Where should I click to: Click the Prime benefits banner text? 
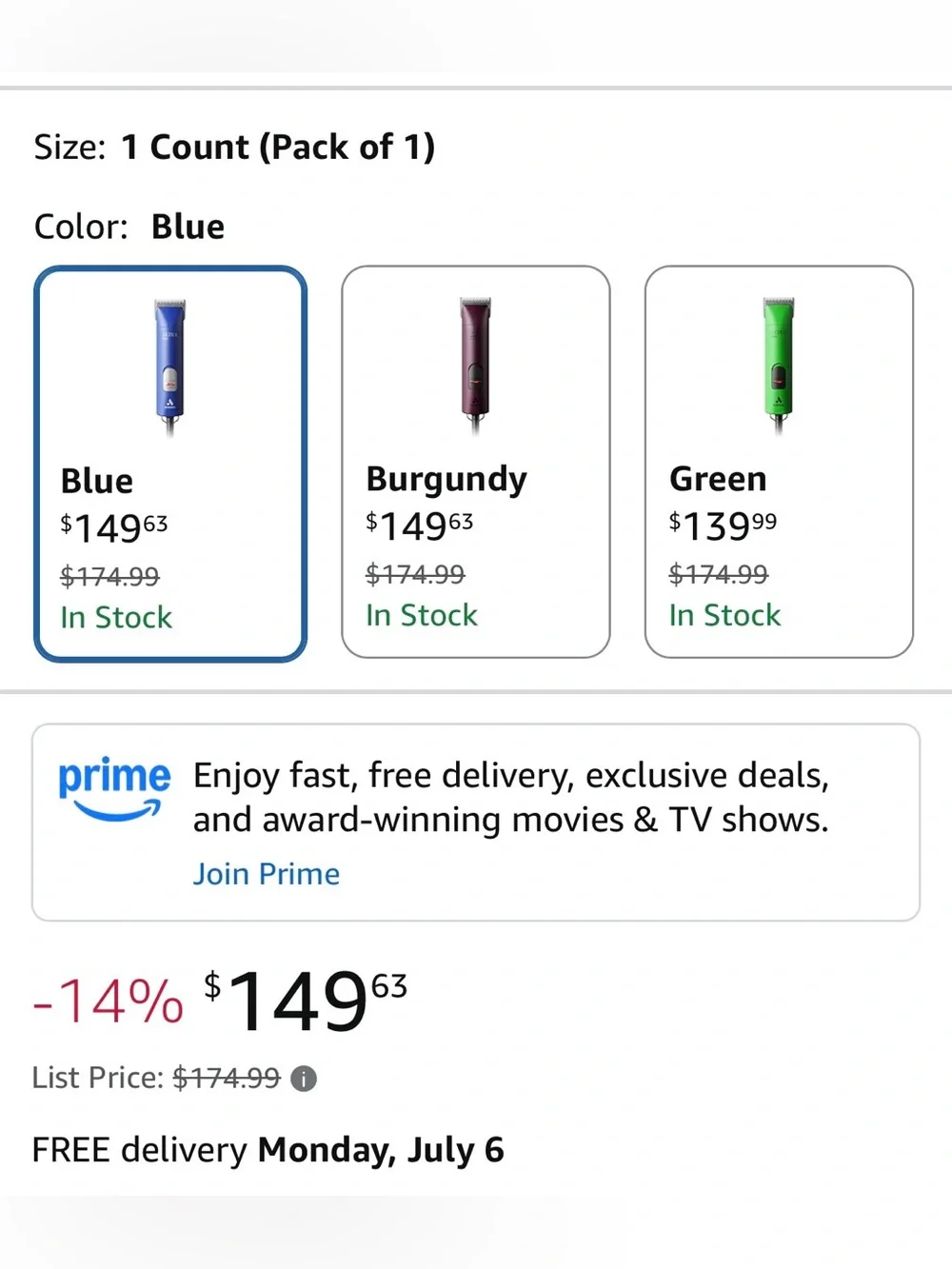(x=511, y=798)
